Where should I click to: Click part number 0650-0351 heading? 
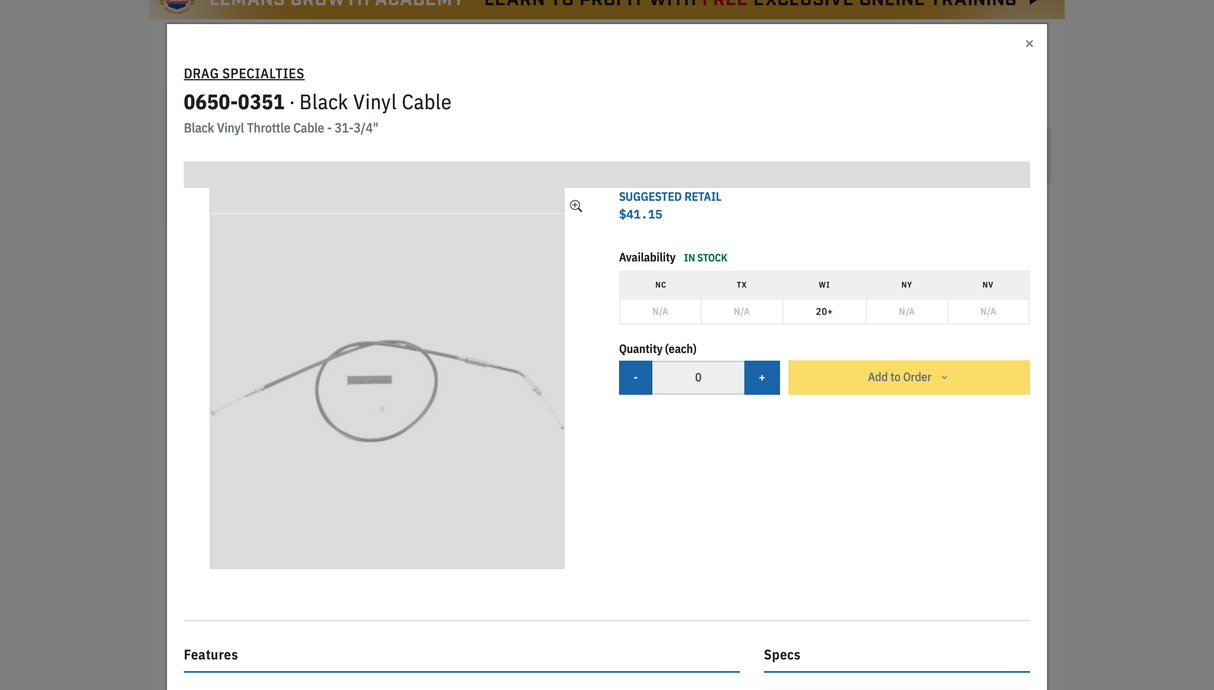234,102
